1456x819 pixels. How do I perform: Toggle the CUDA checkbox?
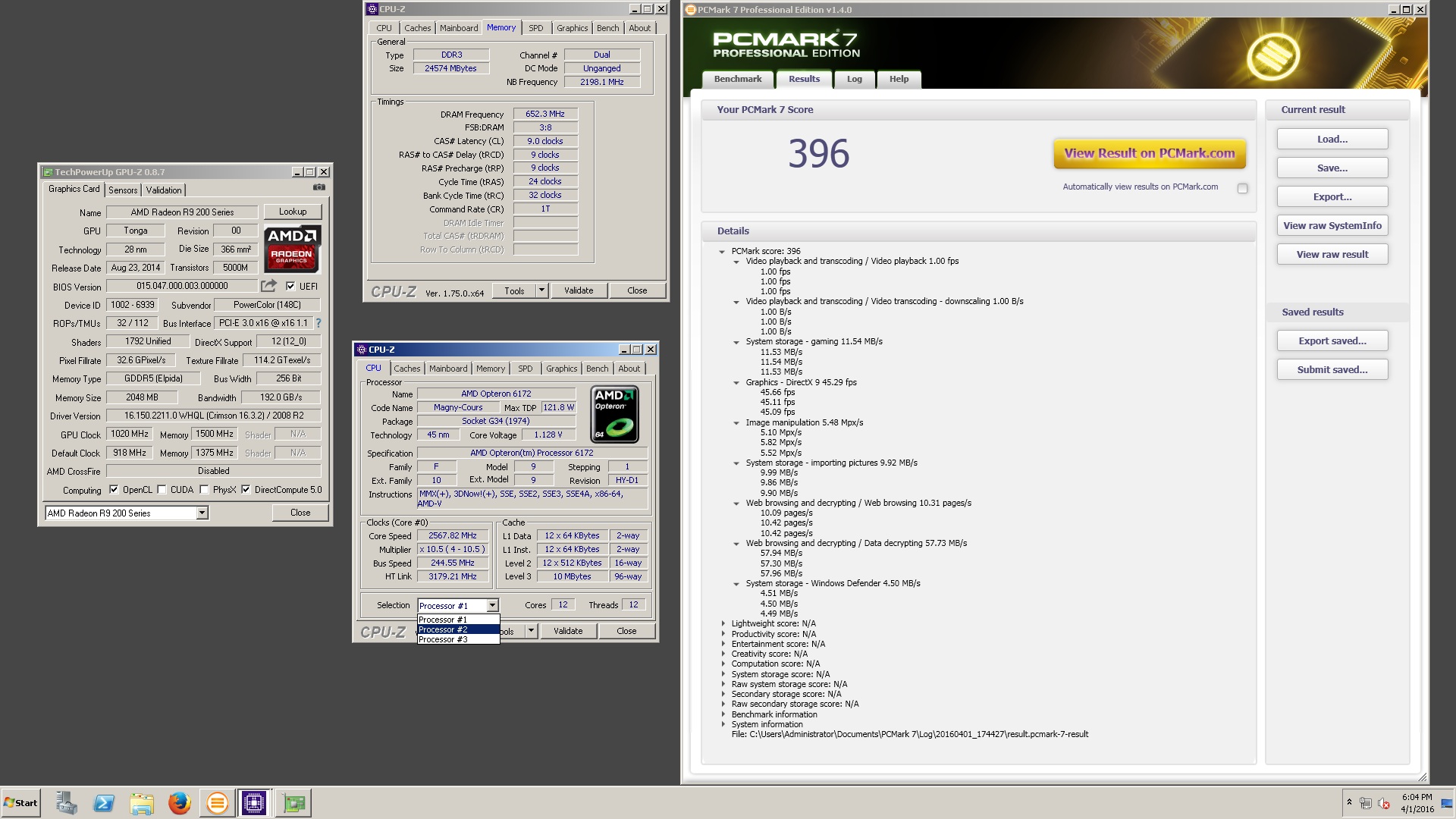162,490
